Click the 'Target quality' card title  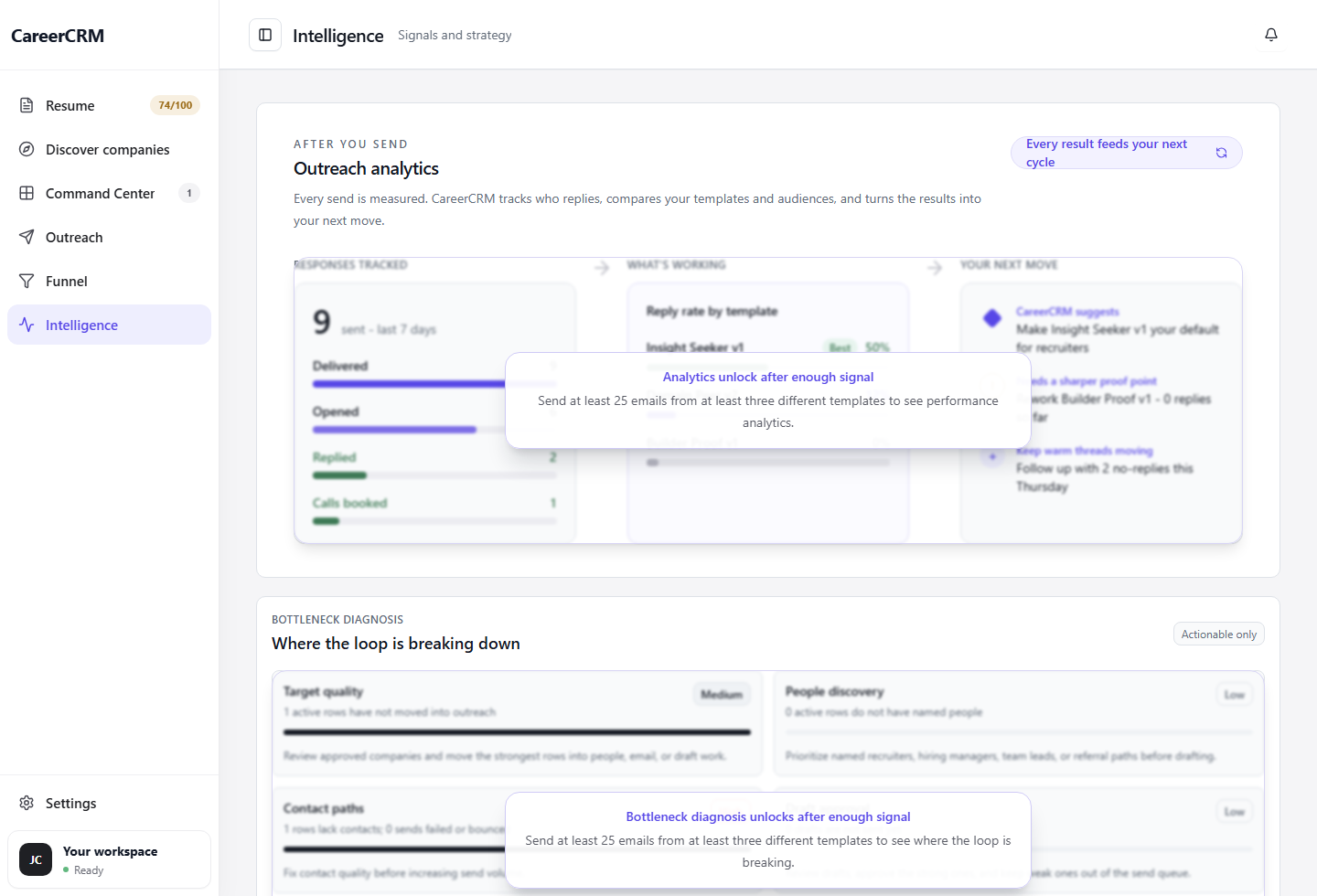(323, 691)
